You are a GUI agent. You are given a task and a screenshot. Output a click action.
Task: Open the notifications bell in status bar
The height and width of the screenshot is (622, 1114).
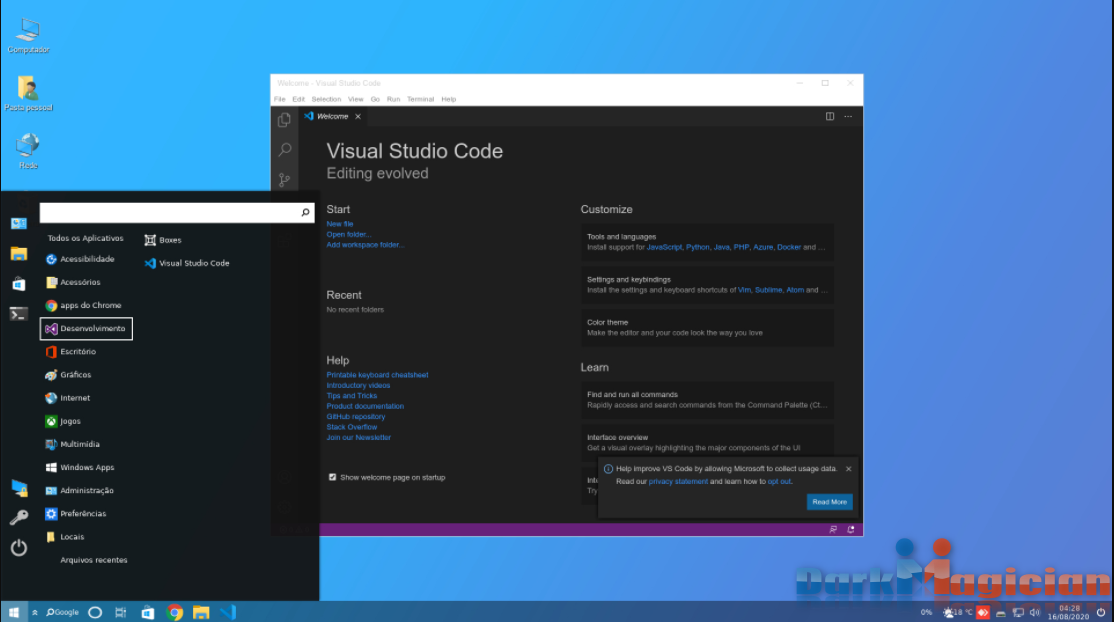tap(850, 530)
